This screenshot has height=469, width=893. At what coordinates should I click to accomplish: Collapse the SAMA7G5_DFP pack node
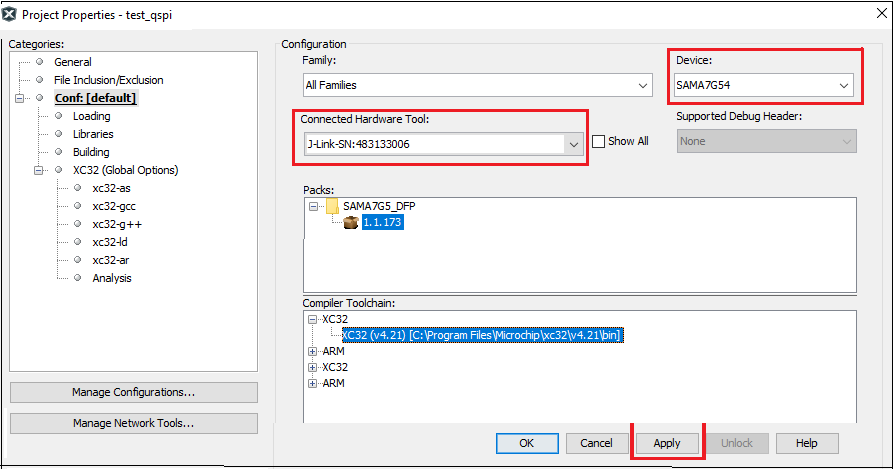click(x=313, y=206)
